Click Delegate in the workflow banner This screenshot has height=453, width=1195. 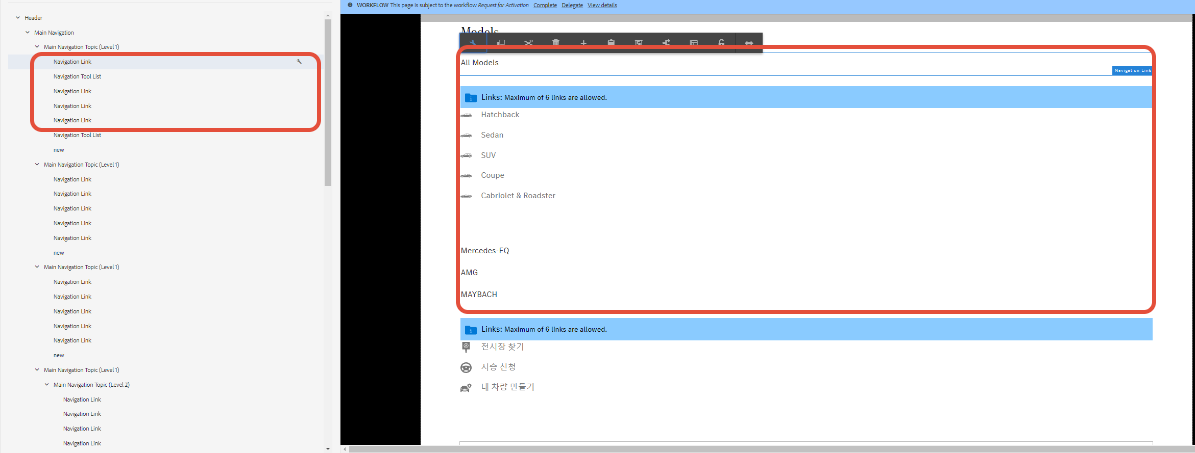point(572,5)
